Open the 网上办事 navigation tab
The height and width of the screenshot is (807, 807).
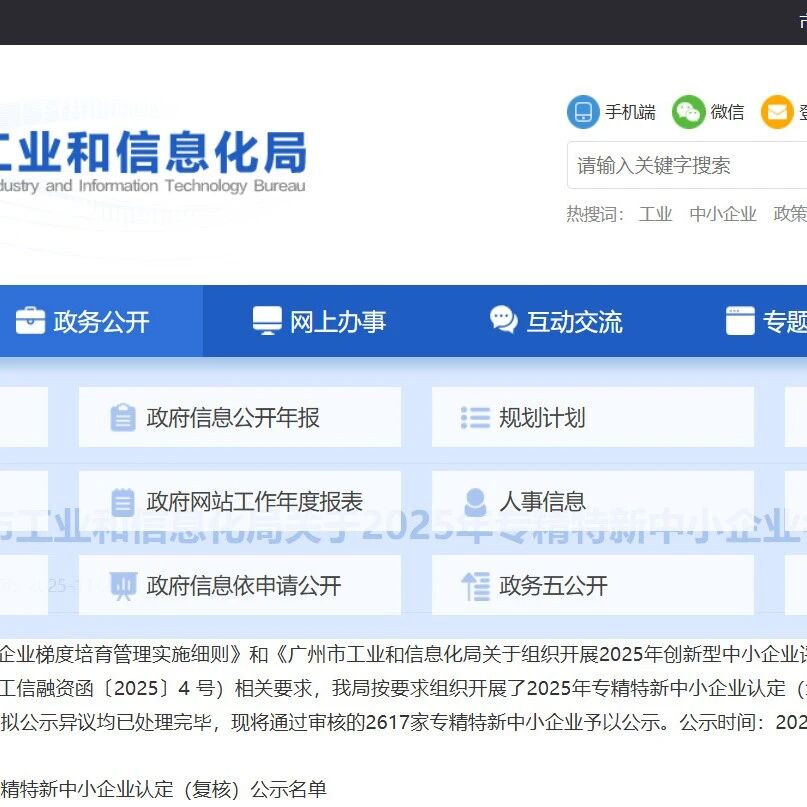coord(319,321)
